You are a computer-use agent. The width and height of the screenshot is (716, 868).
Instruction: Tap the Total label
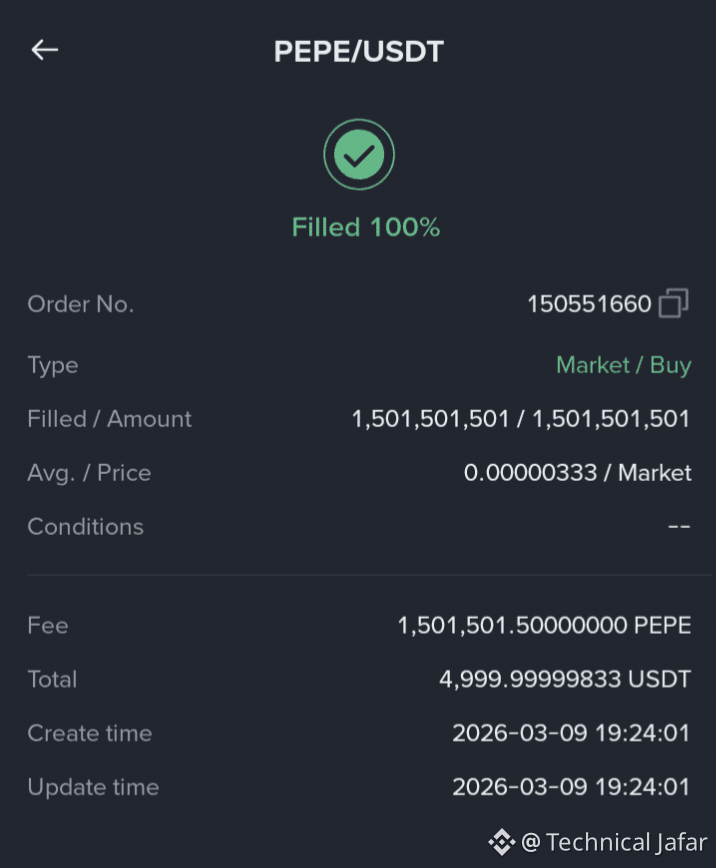(x=53, y=679)
